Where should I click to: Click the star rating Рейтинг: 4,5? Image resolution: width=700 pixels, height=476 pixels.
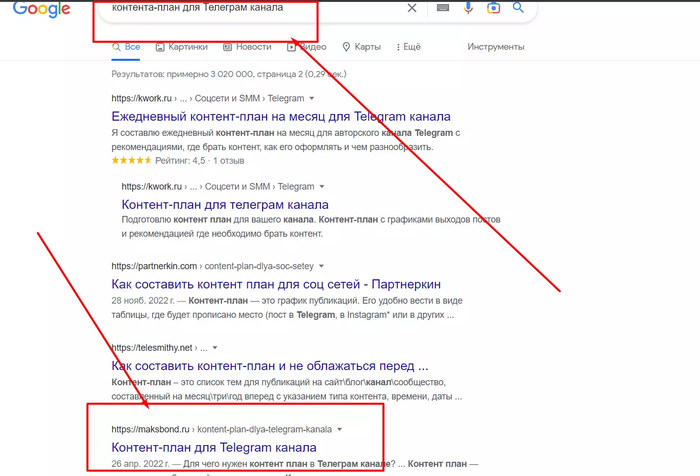point(178,161)
